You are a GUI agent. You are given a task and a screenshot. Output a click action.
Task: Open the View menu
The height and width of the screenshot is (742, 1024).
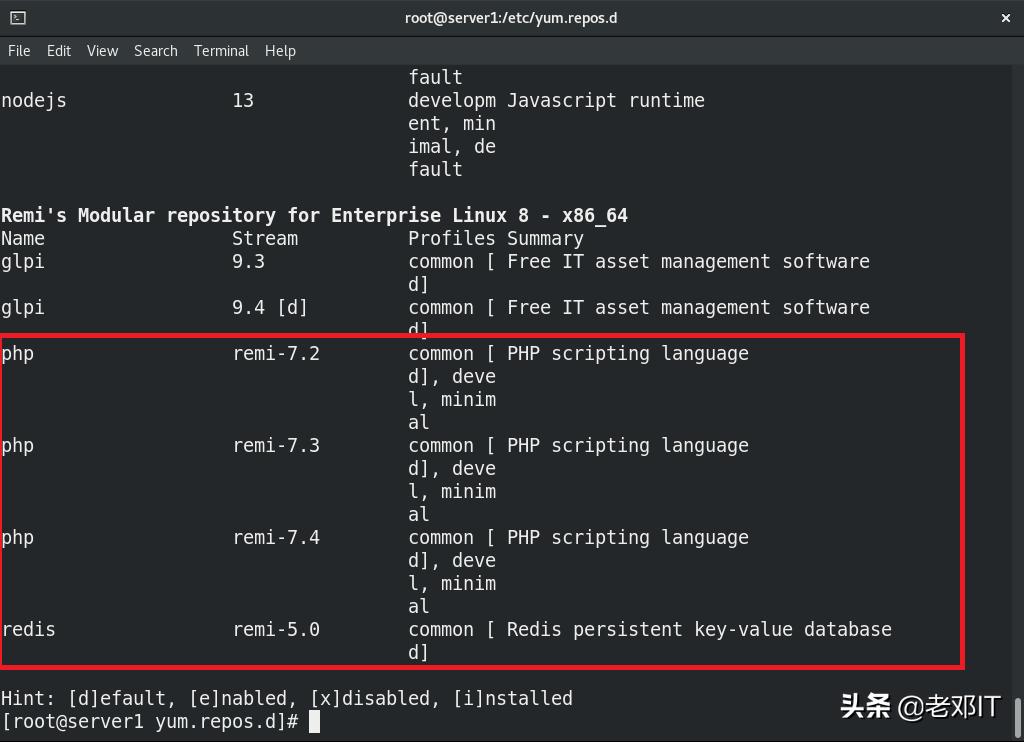[101, 50]
